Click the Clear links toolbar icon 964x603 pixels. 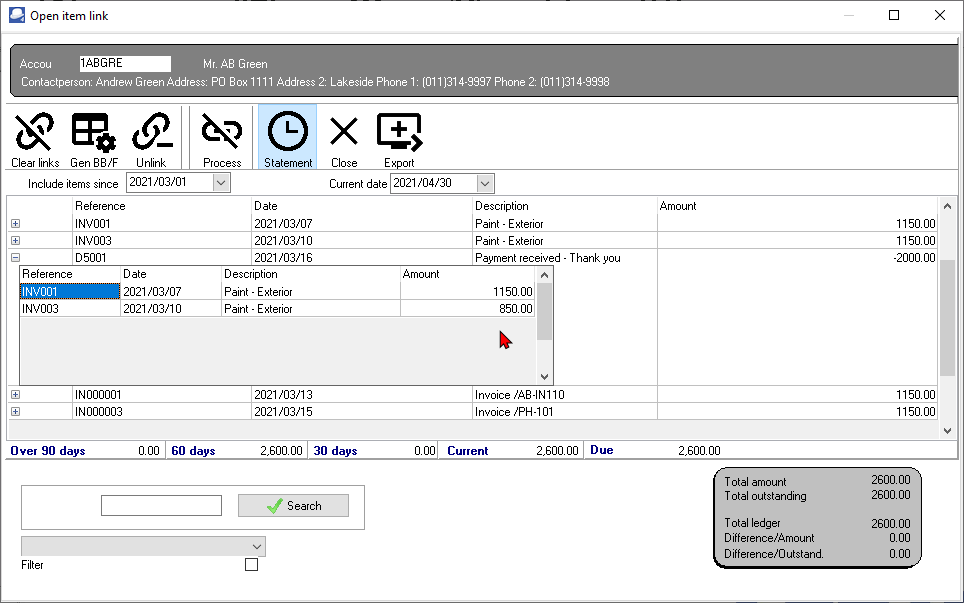[x=35, y=138]
